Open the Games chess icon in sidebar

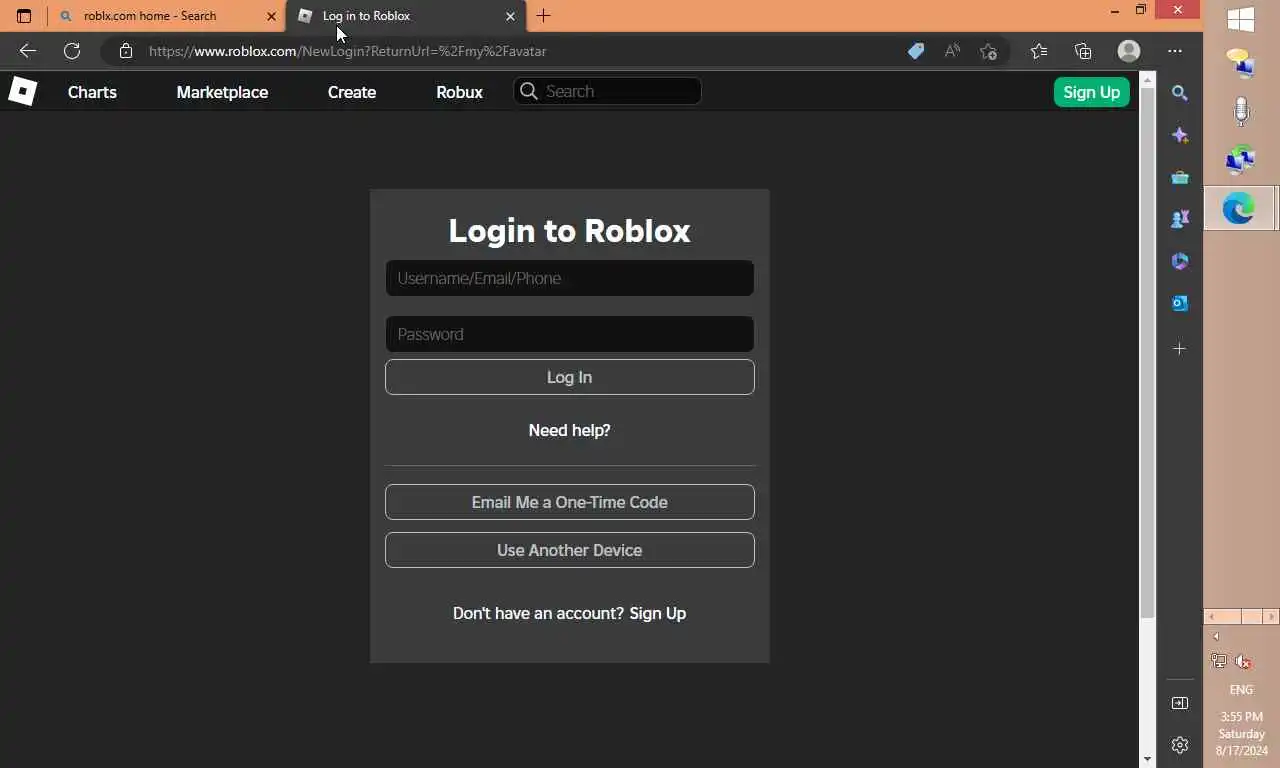pyautogui.click(x=1180, y=219)
